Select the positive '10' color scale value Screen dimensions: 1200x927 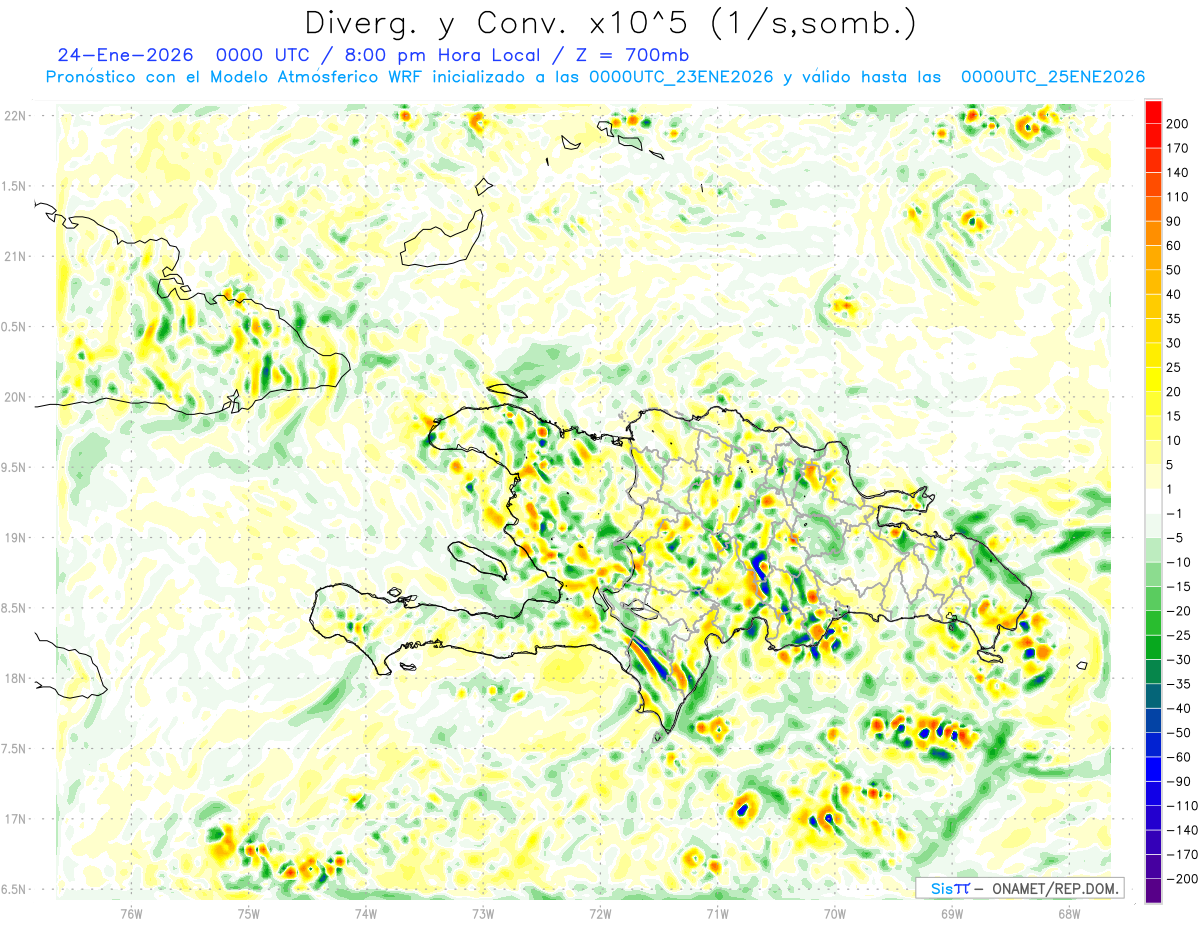pos(1175,440)
